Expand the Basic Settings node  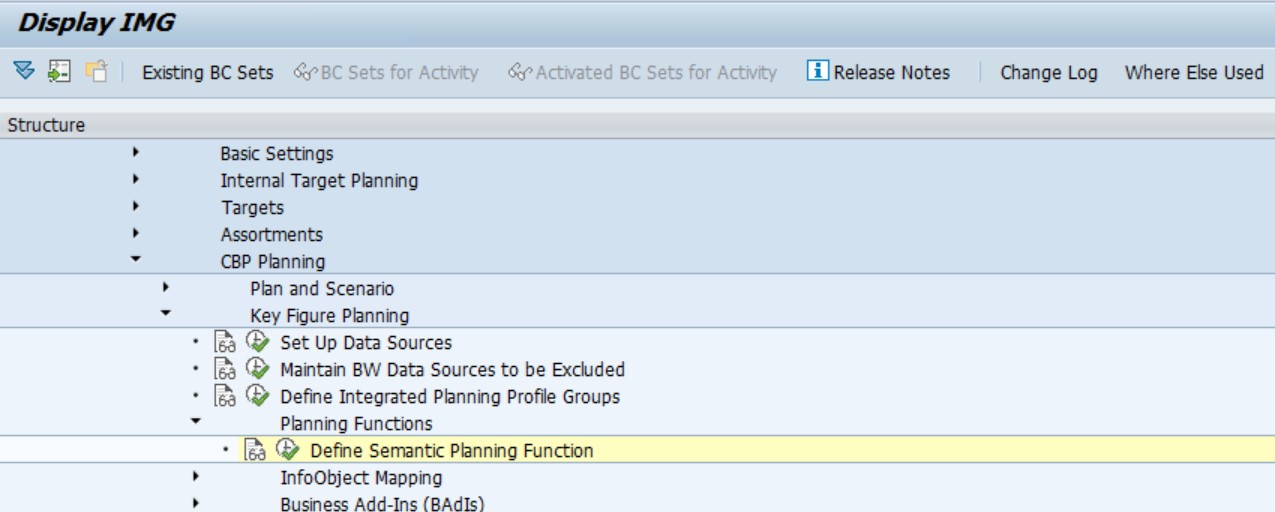coord(135,154)
